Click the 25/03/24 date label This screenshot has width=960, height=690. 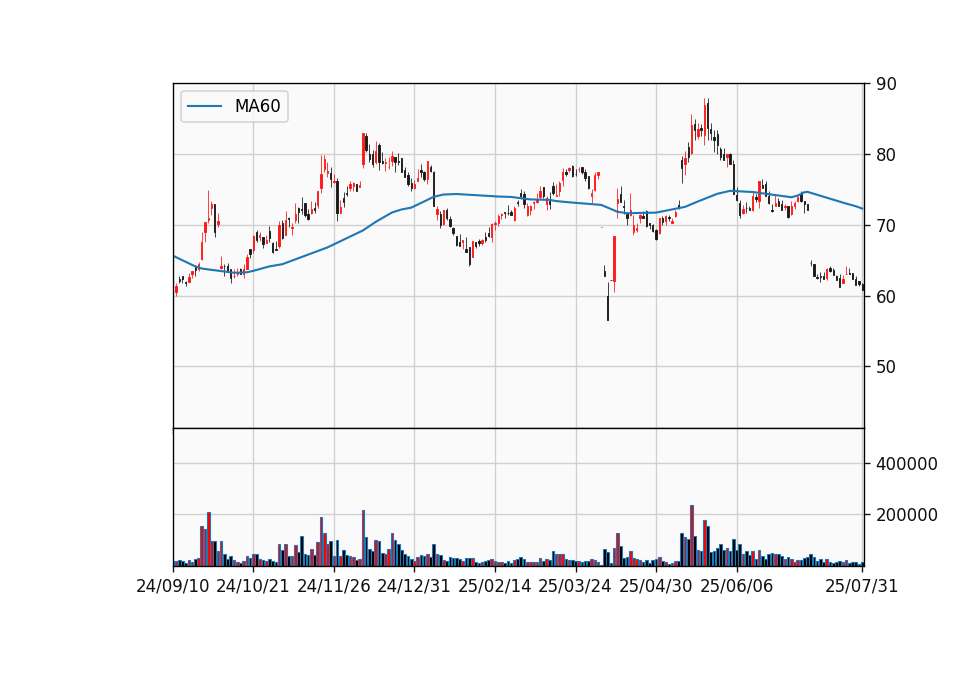[x=575, y=586]
